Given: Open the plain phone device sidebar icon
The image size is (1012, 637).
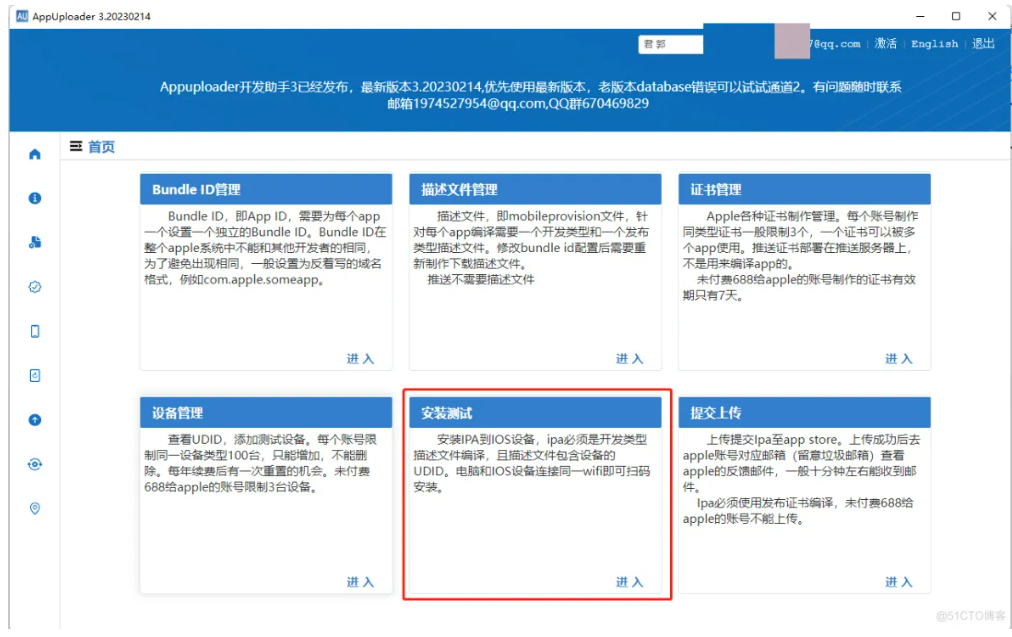Looking at the screenshot, I should point(35,331).
